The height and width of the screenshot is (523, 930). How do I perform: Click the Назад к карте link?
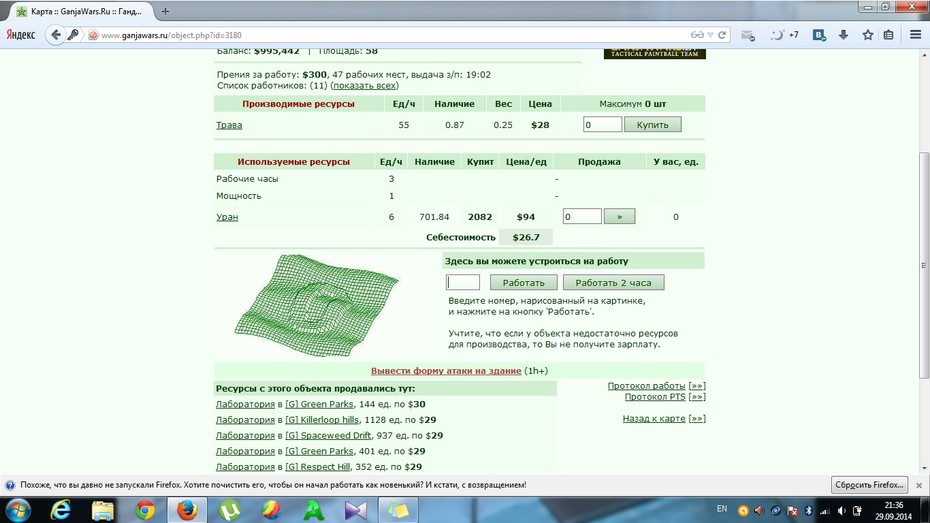pos(654,419)
